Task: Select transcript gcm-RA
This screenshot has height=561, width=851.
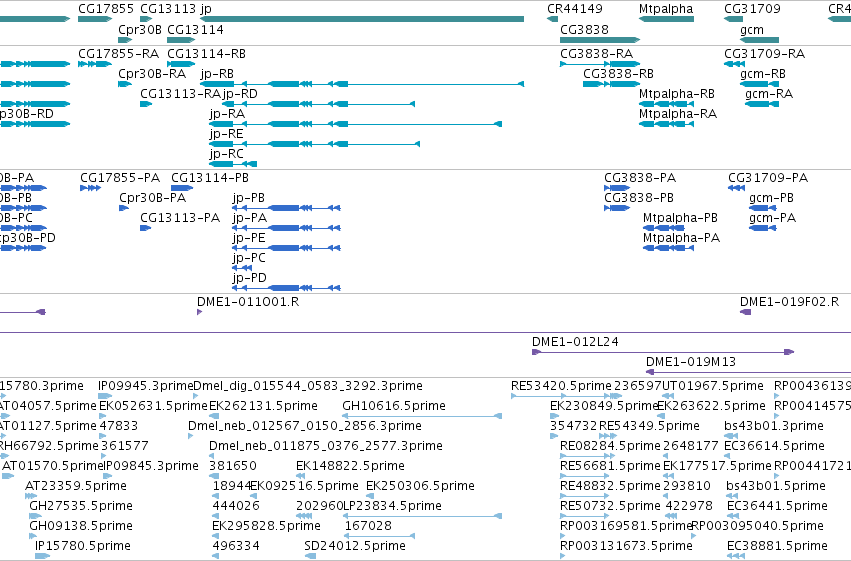Action: coord(762,104)
